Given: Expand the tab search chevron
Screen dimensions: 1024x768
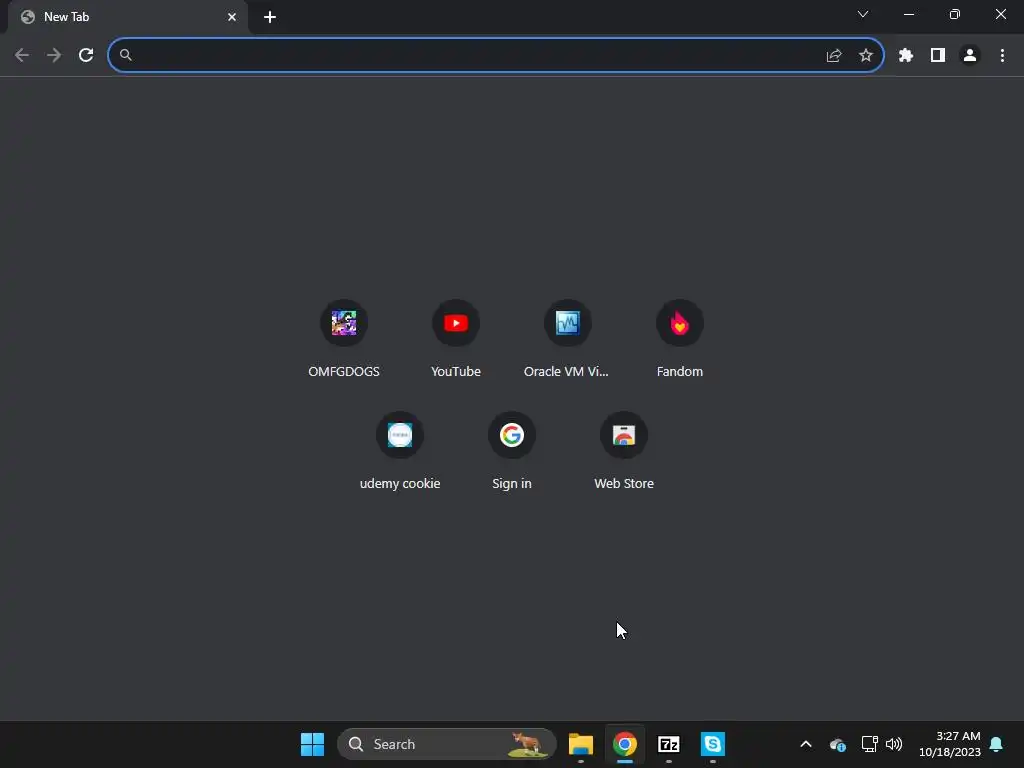Looking at the screenshot, I should coord(863,14).
